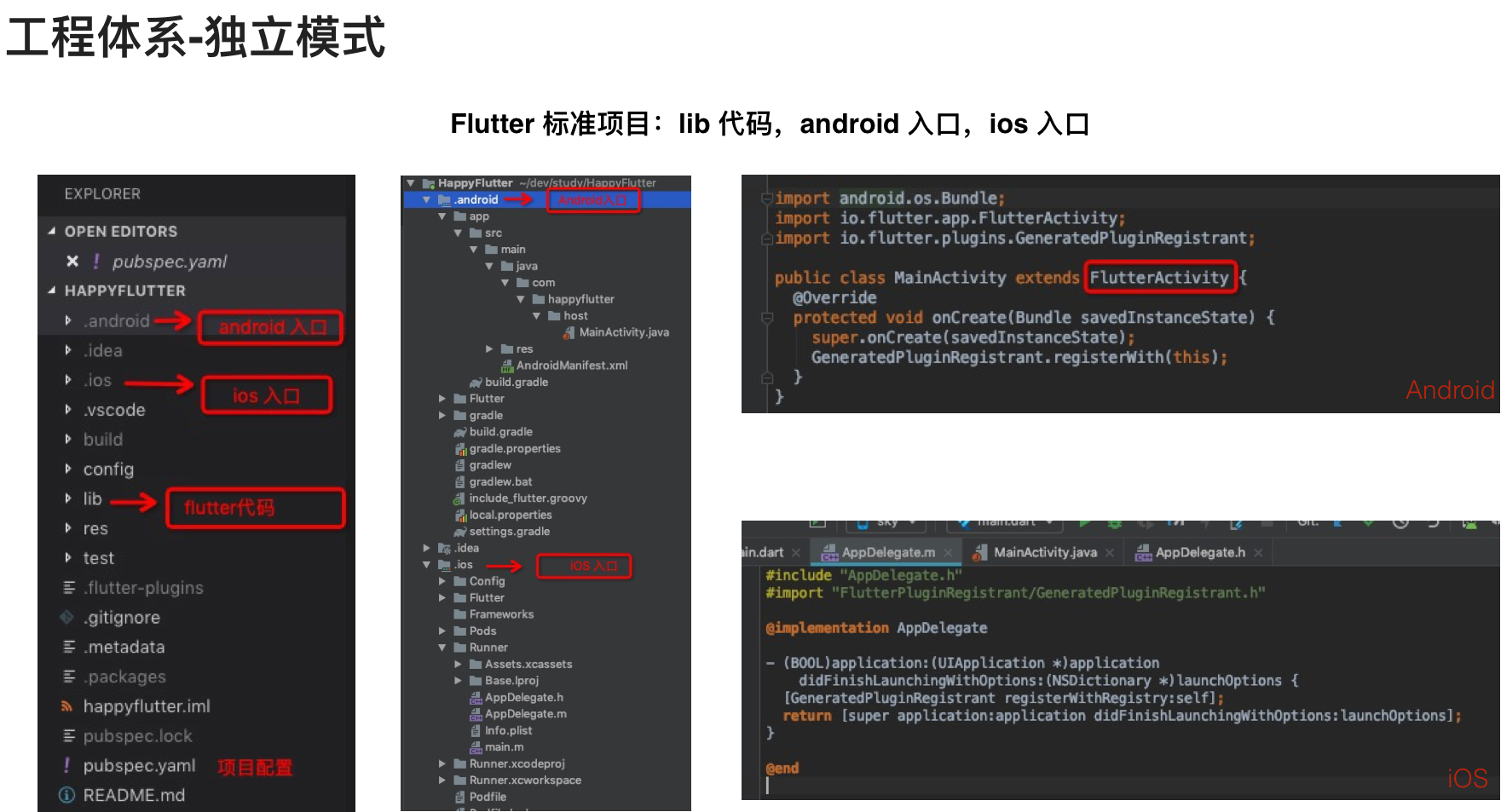Screen dimensions: 1501x812
Task: Collapse the app folder in project tree
Action: coord(442,216)
